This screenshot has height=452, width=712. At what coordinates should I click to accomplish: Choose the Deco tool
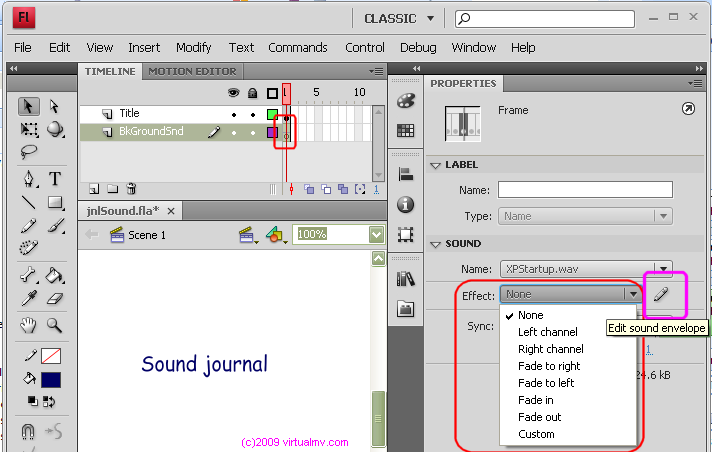pyautogui.click(x=29, y=248)
